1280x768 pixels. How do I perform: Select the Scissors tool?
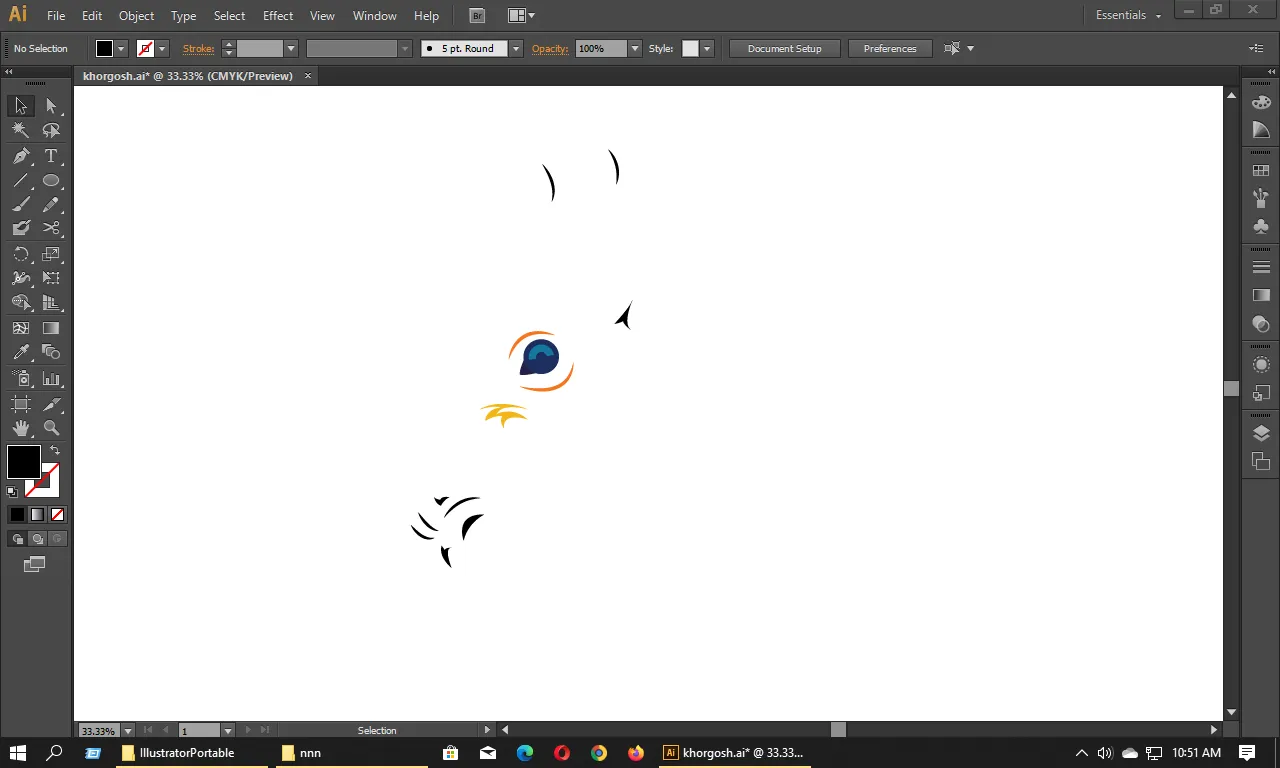pyautogui.click(x=51, y=229)
